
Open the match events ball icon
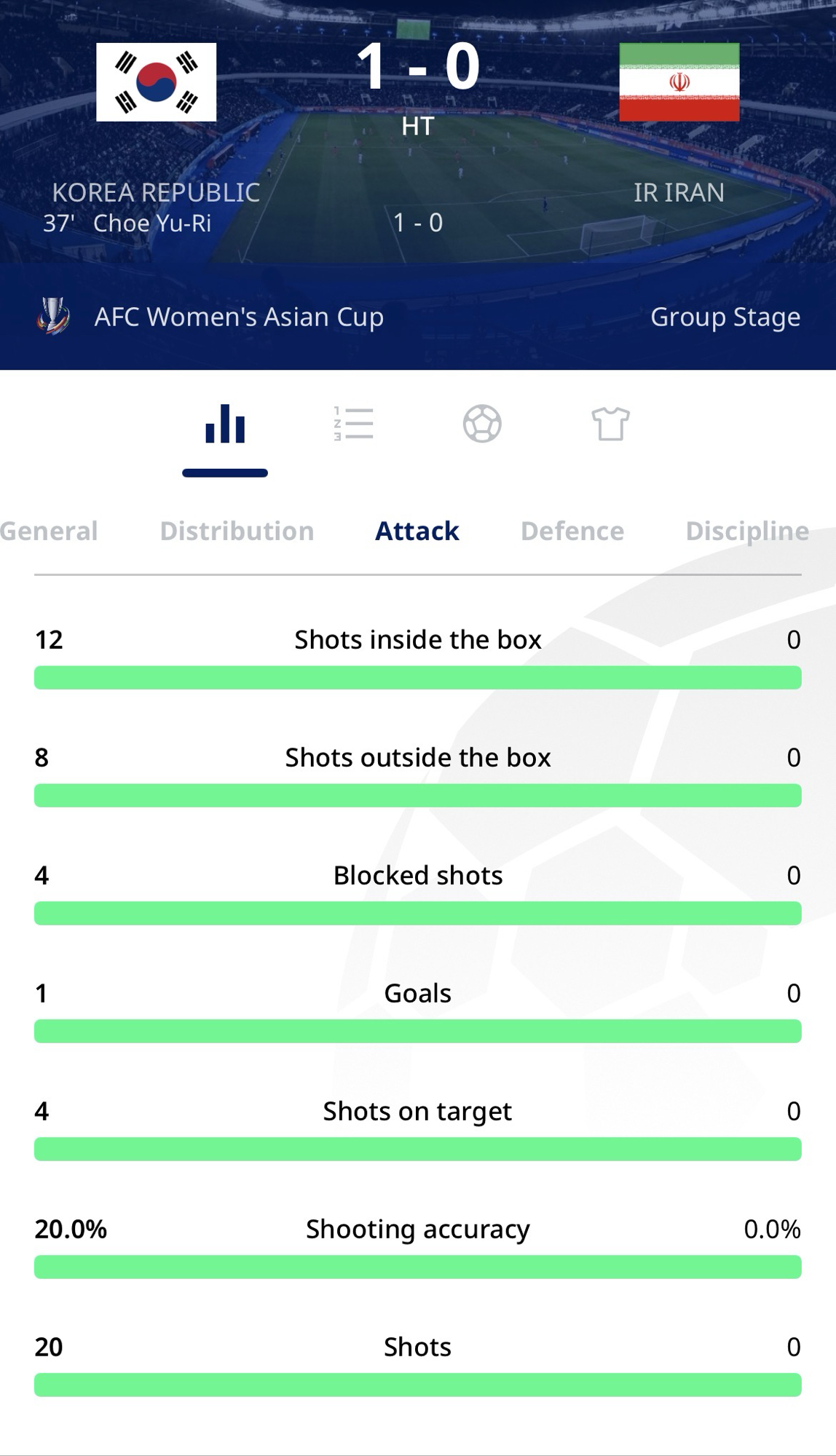point(482,424)
